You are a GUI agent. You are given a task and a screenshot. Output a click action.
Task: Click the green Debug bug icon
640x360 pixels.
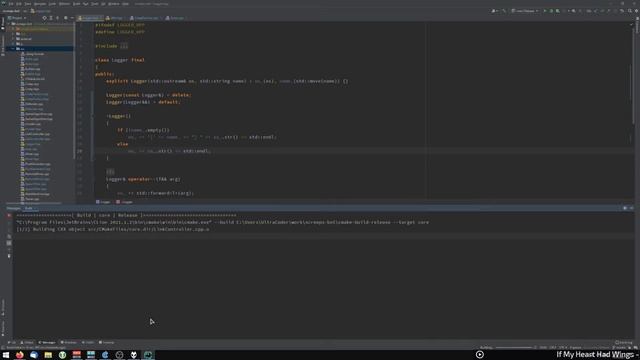pyautogui.click(x=551, y=11)
